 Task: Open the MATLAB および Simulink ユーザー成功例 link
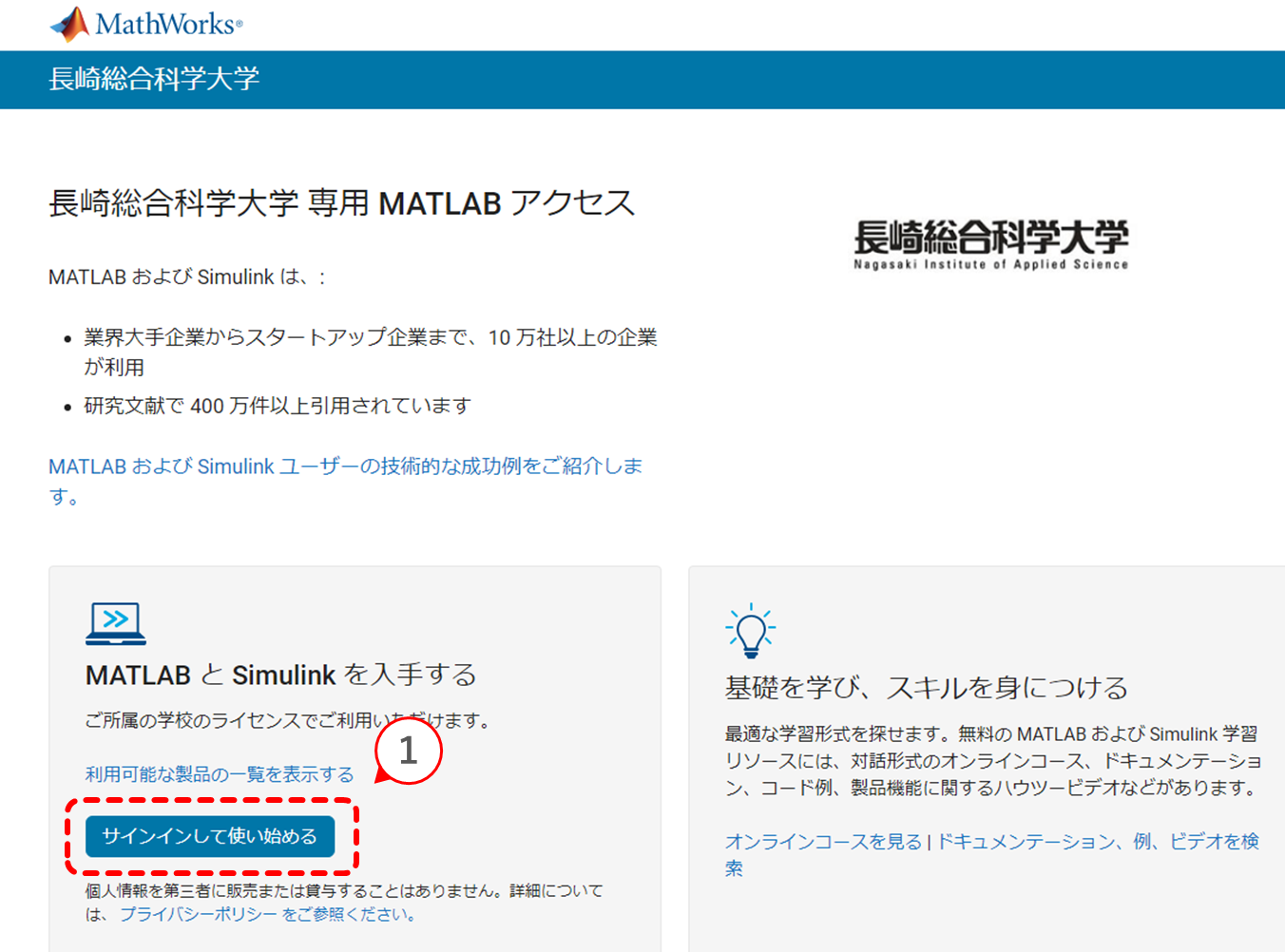pyautogui.click(x=346, y=481)
